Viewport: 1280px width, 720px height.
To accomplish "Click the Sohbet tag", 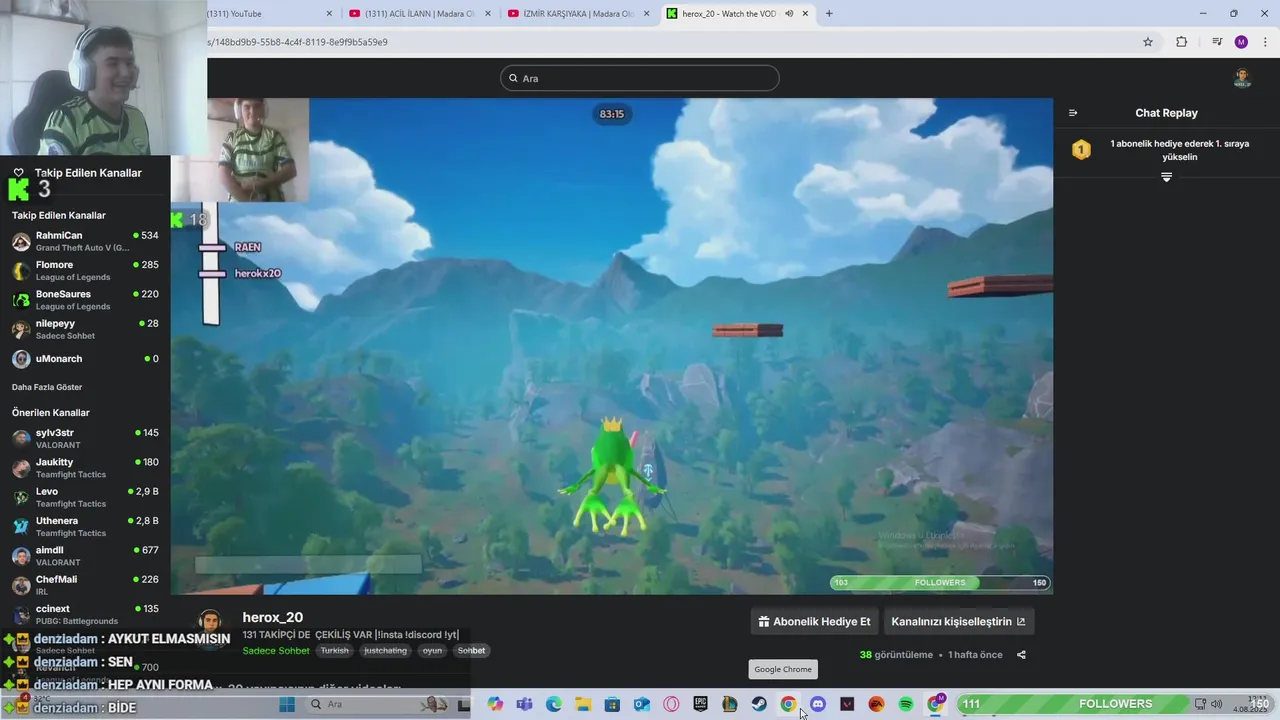I will 471,651.
